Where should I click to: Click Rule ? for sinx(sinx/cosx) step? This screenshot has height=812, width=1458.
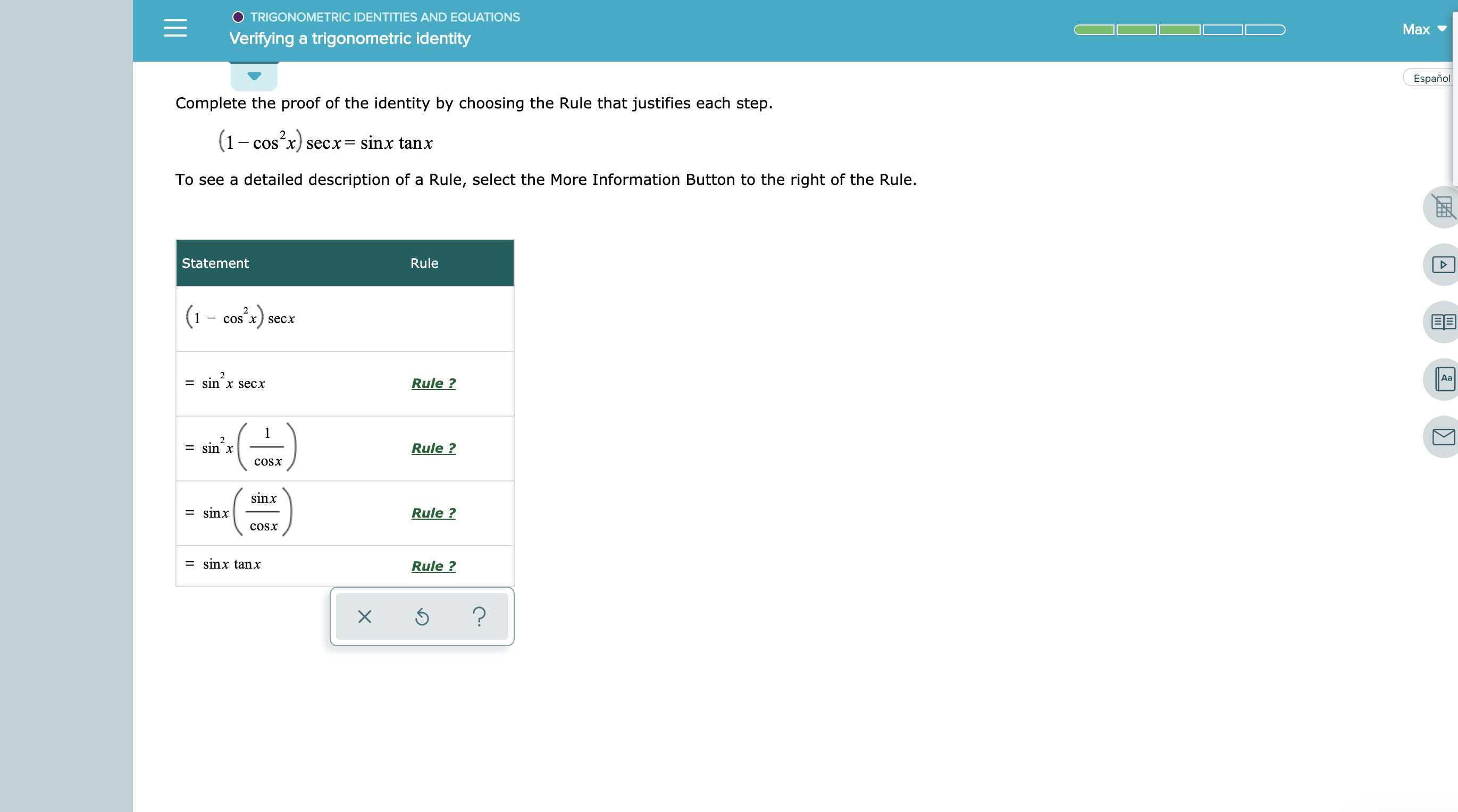(x=433, y=511)
